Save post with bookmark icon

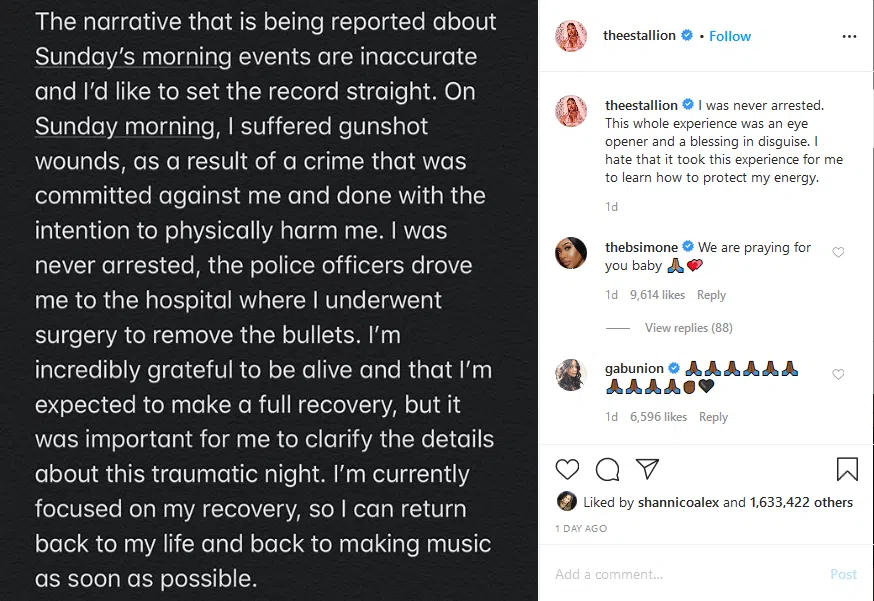(x=846, y=469)
